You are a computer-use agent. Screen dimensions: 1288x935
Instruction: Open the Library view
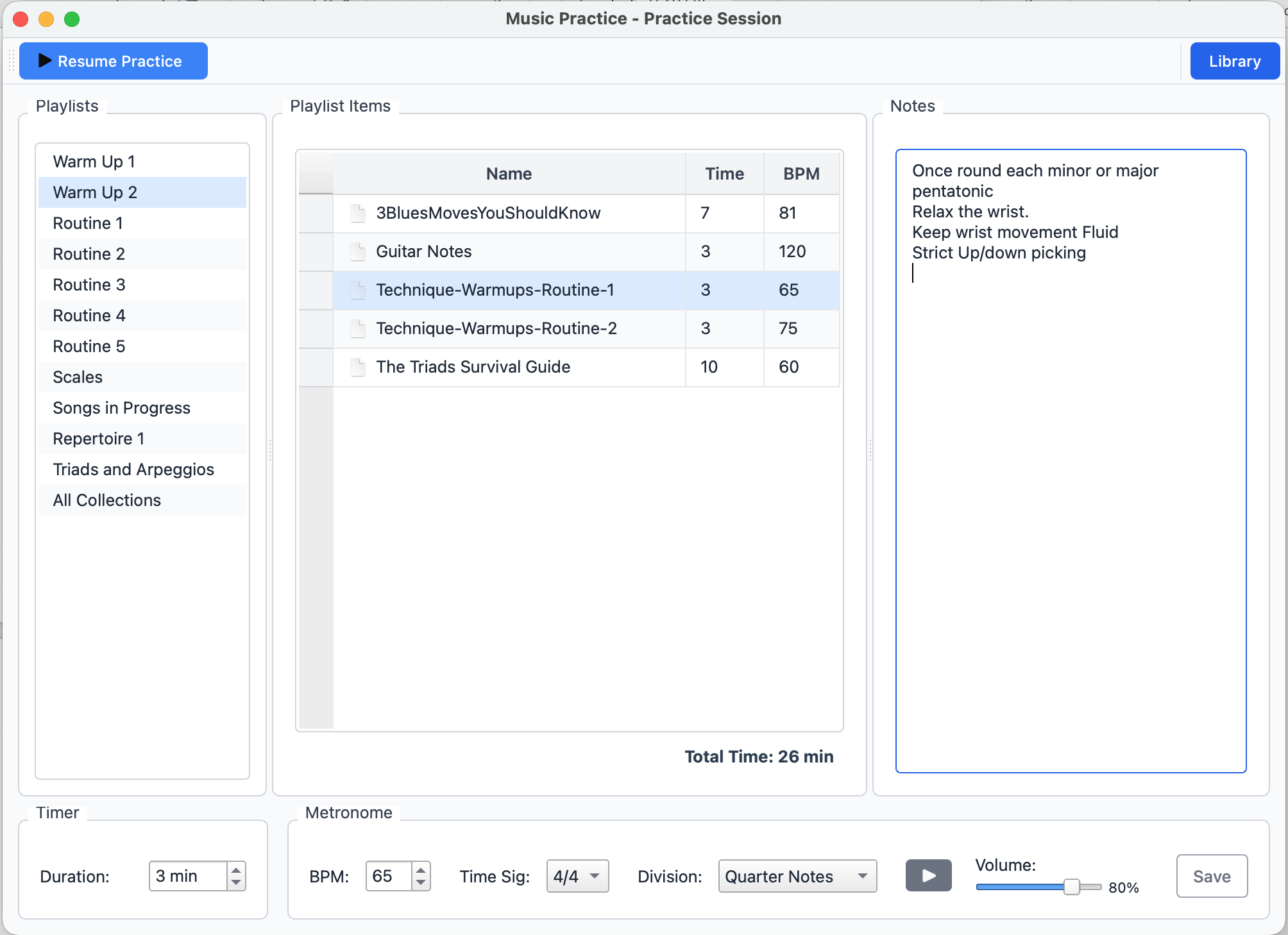click(1235, 61)
